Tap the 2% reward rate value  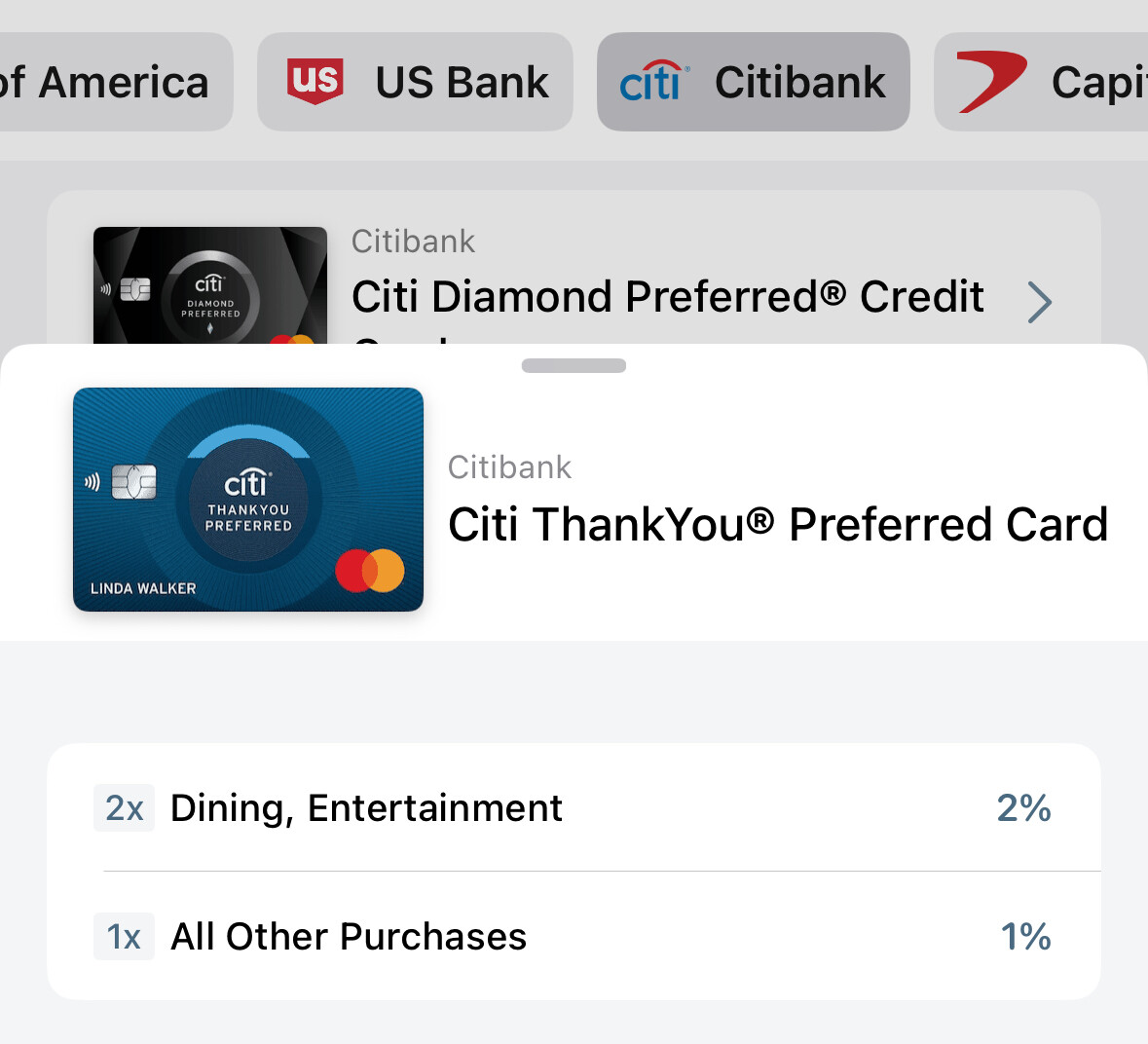(1023, 808)
